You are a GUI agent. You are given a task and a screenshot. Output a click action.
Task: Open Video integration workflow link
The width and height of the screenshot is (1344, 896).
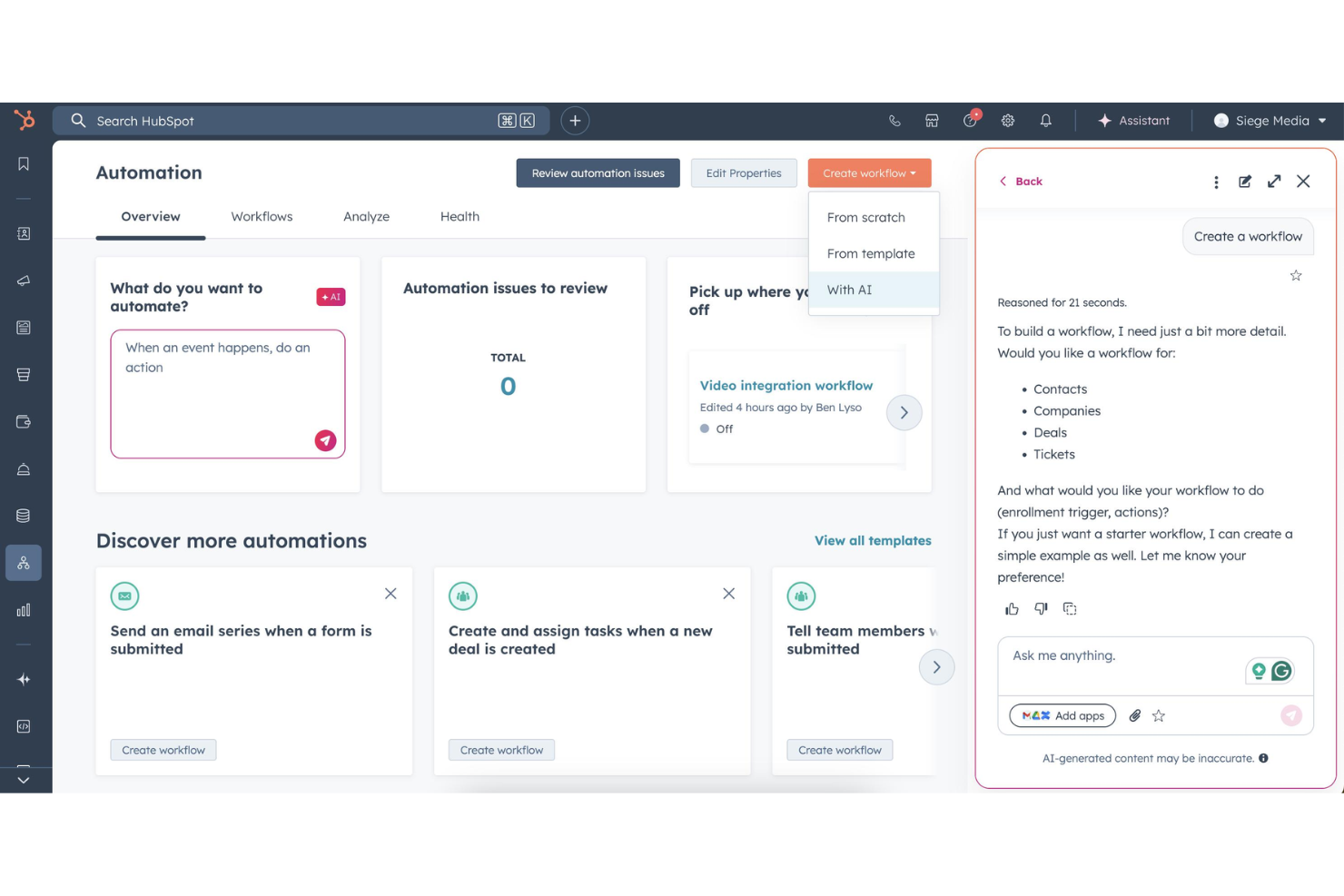(786, 386)
